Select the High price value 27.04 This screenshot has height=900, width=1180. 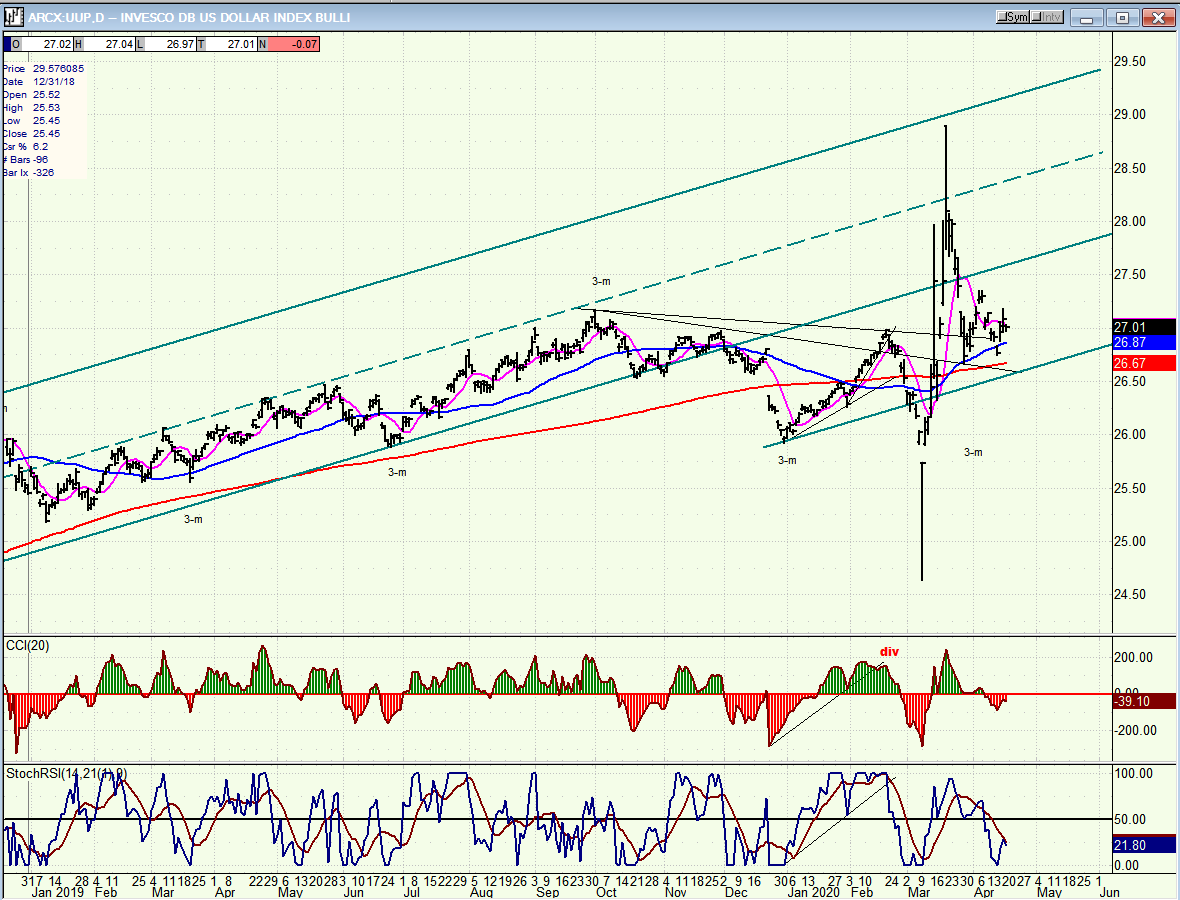tap(118, 44)
